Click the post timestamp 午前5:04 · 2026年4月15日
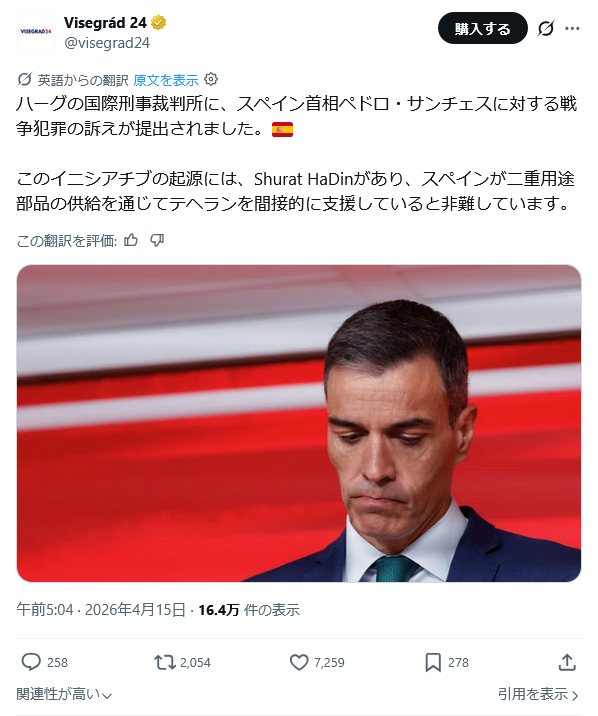The height and width of the screenshot is (716, 598). [x=101, y=610]
